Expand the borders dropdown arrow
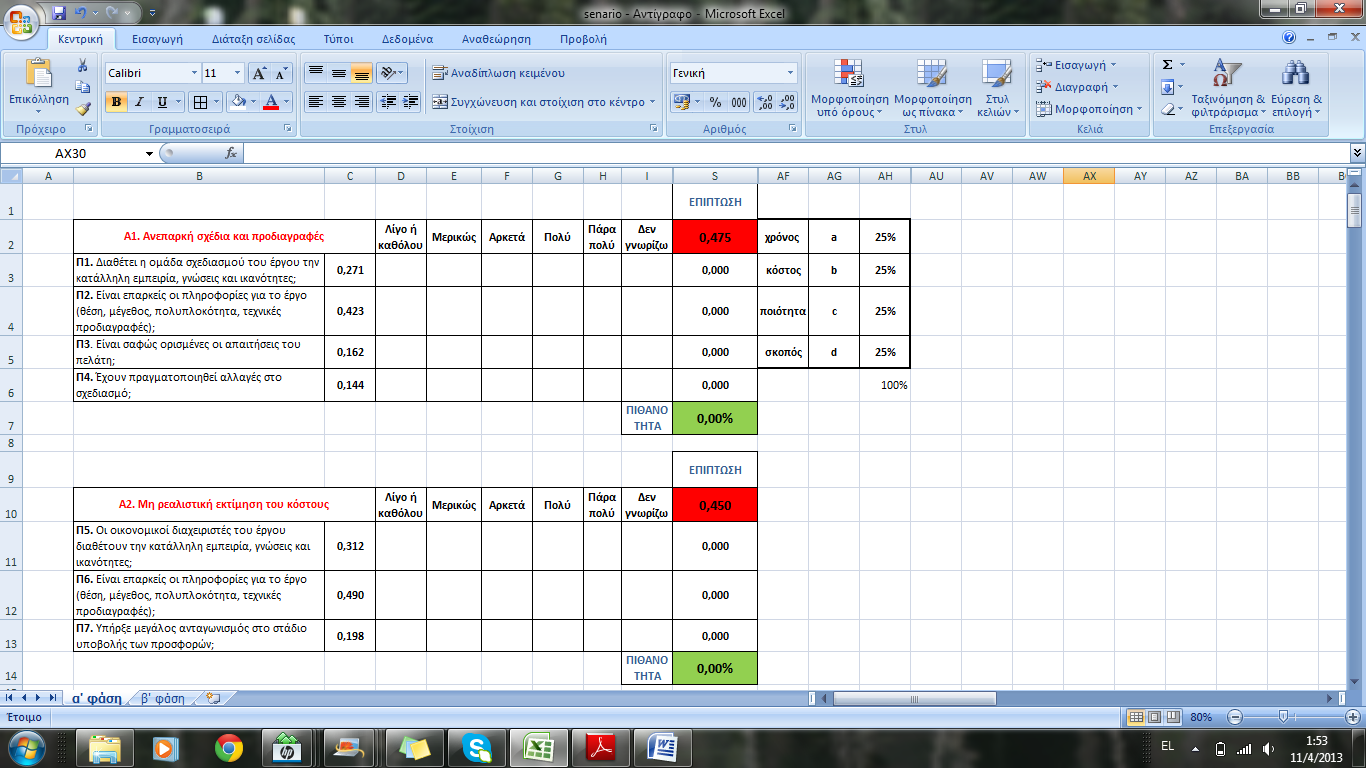This screenshot has height=768, width=1366. pos(217,102)
